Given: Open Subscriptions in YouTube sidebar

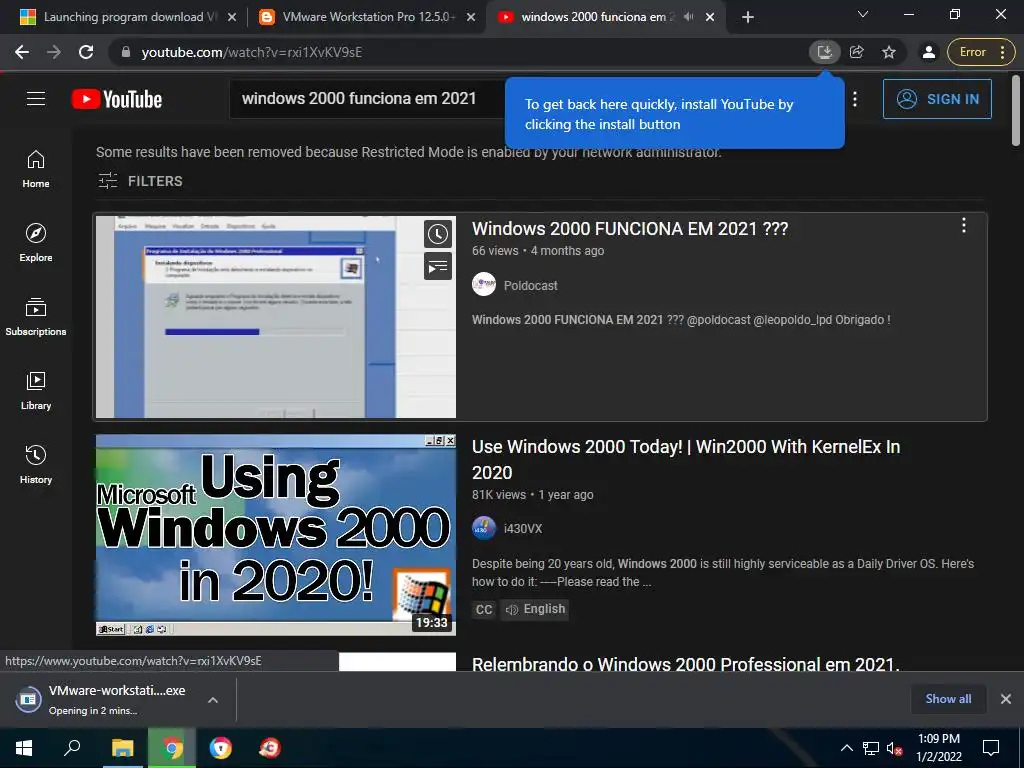Looking at the screenshot, I should click(x=36, y=317).
